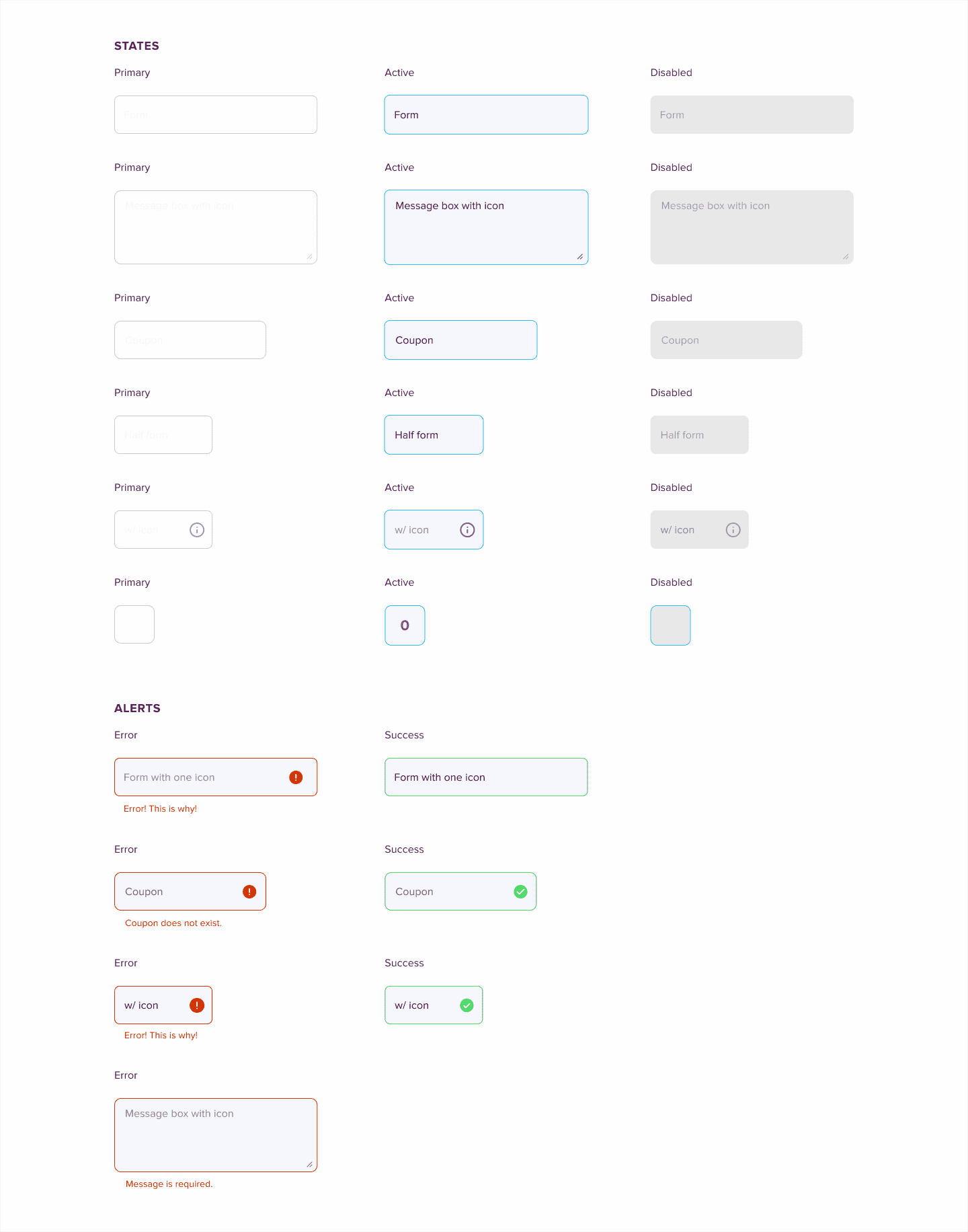Screen dimensions: 968x1232
Task: Select the Active Half form input
Action: [434, 435]
